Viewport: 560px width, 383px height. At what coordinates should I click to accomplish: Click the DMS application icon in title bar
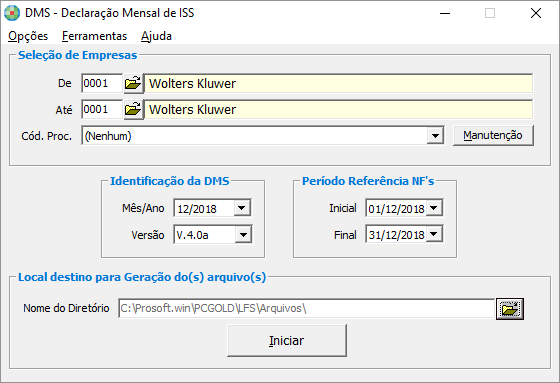click(x=12, y=13)
